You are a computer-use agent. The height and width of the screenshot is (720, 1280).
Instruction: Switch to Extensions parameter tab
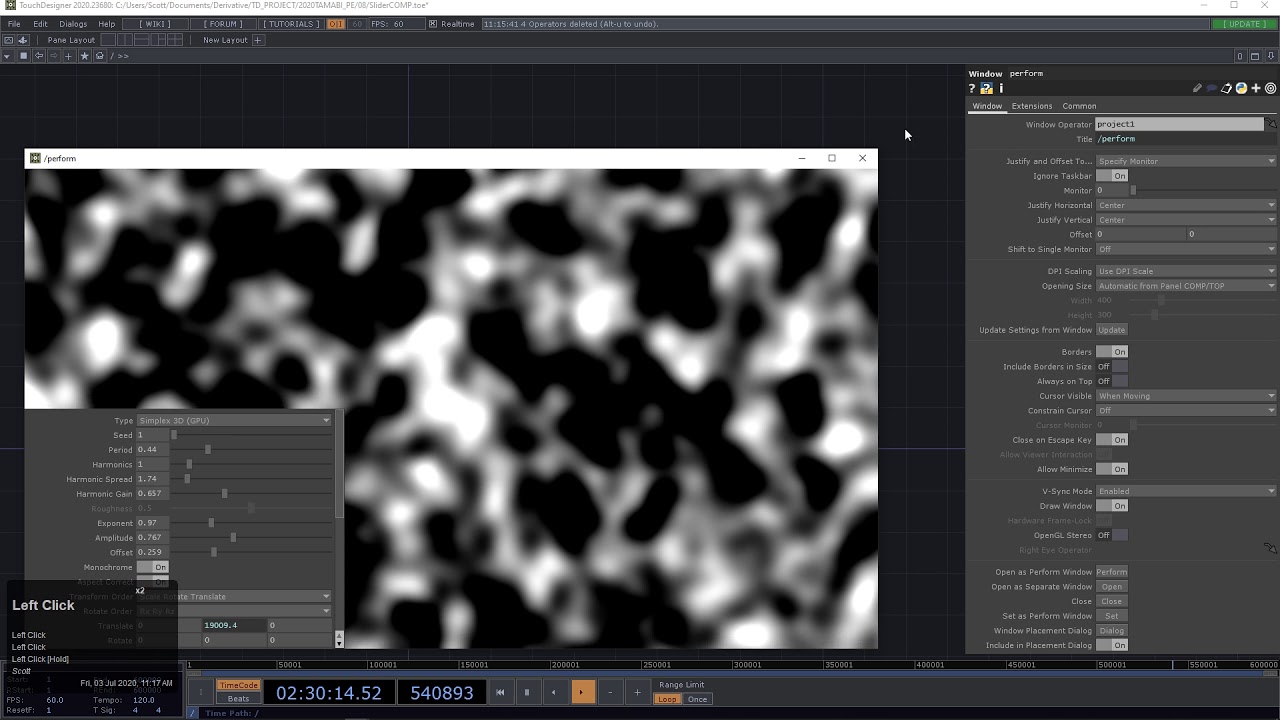pos(1031,106)
